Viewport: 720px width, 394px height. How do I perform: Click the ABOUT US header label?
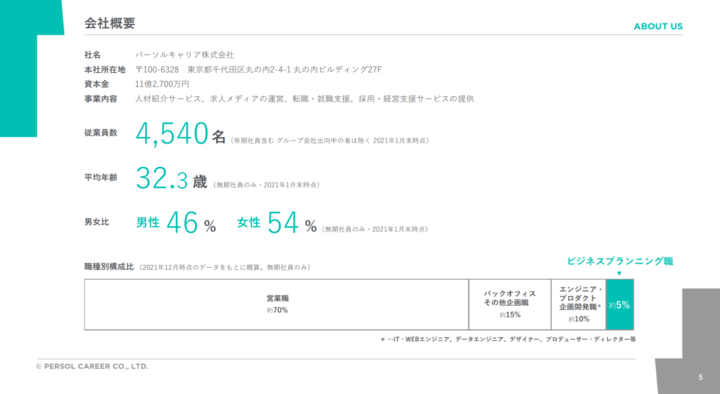pos(658,26)
